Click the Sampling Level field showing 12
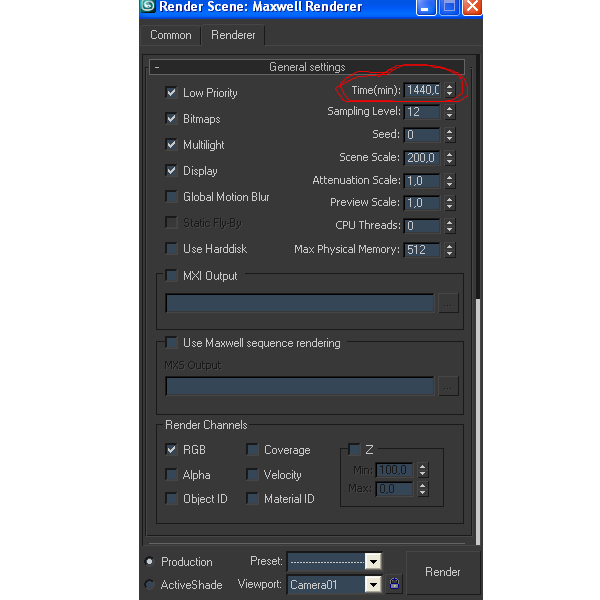 [x=422, y=112]
